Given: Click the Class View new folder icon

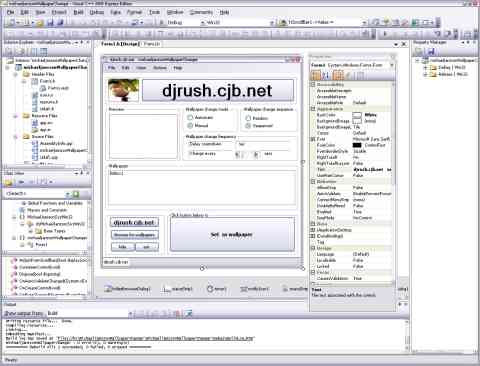Looking at the screenshot, I should coord(8,182).
